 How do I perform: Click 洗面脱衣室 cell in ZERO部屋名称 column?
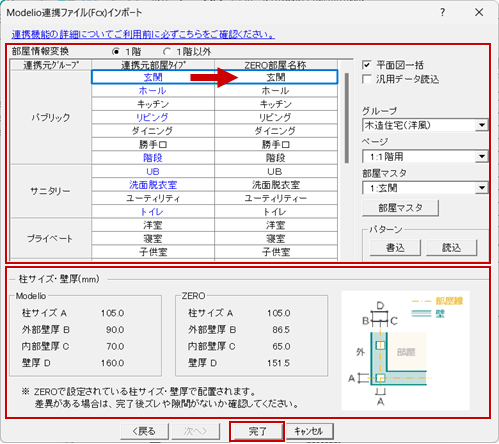(276, 185)
